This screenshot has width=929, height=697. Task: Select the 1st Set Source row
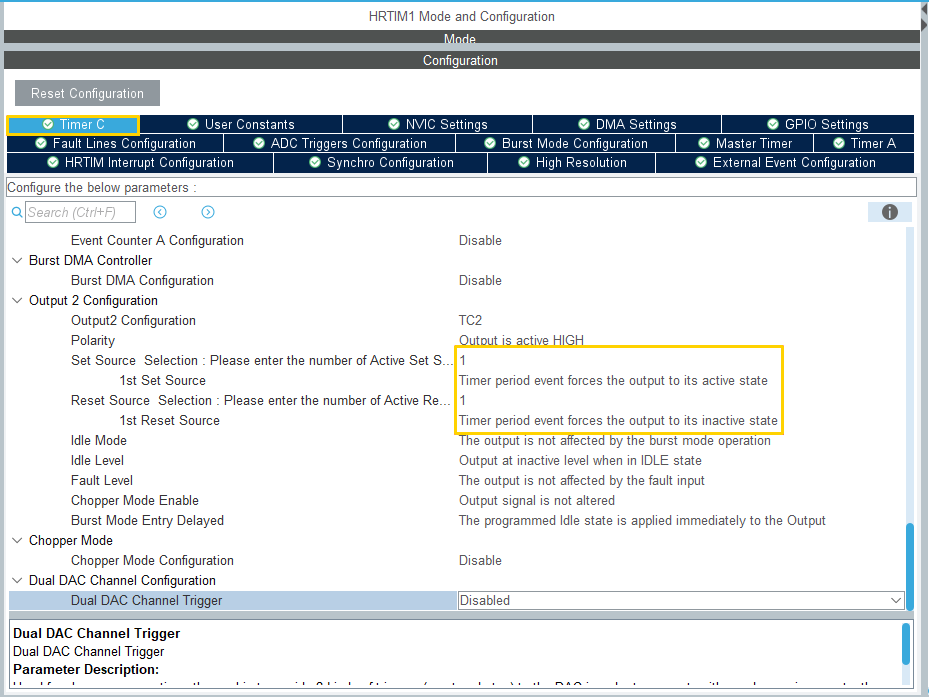(x=456, y=381)
